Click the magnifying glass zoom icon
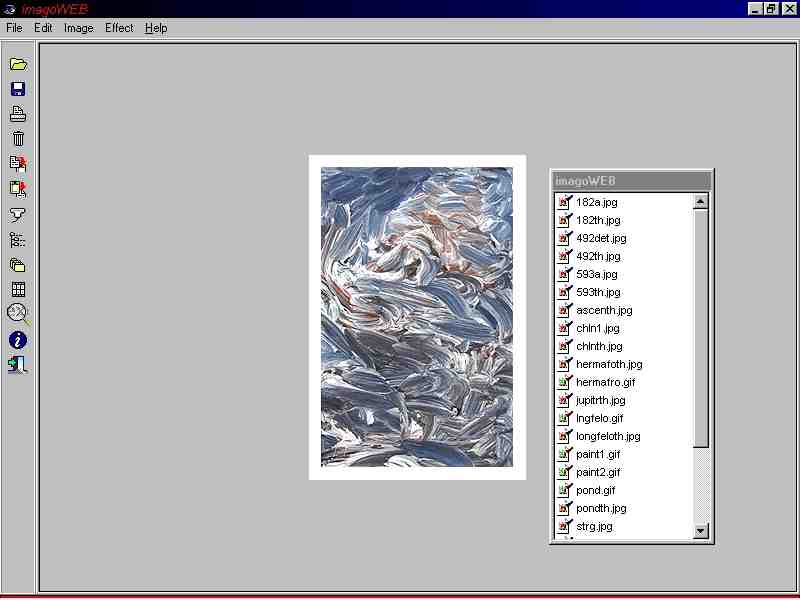Viewport: 800px width, 600px height. [18, 314]
